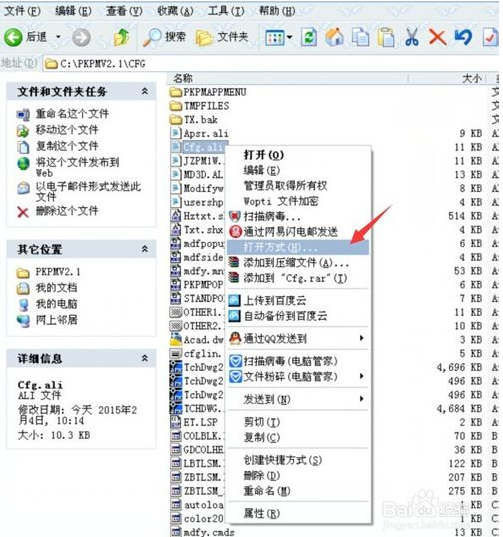The image size is (503, 537).
Task: Choose 创建快捷方式(S) in context menu
Action: 298,460
